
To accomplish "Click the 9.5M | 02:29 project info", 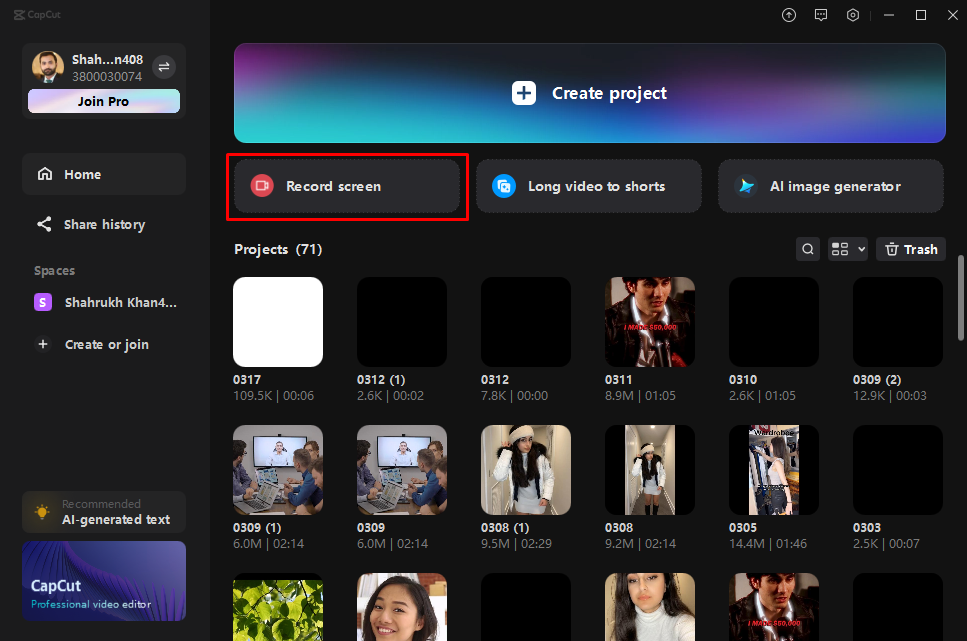I will click(x=516, y=544).
